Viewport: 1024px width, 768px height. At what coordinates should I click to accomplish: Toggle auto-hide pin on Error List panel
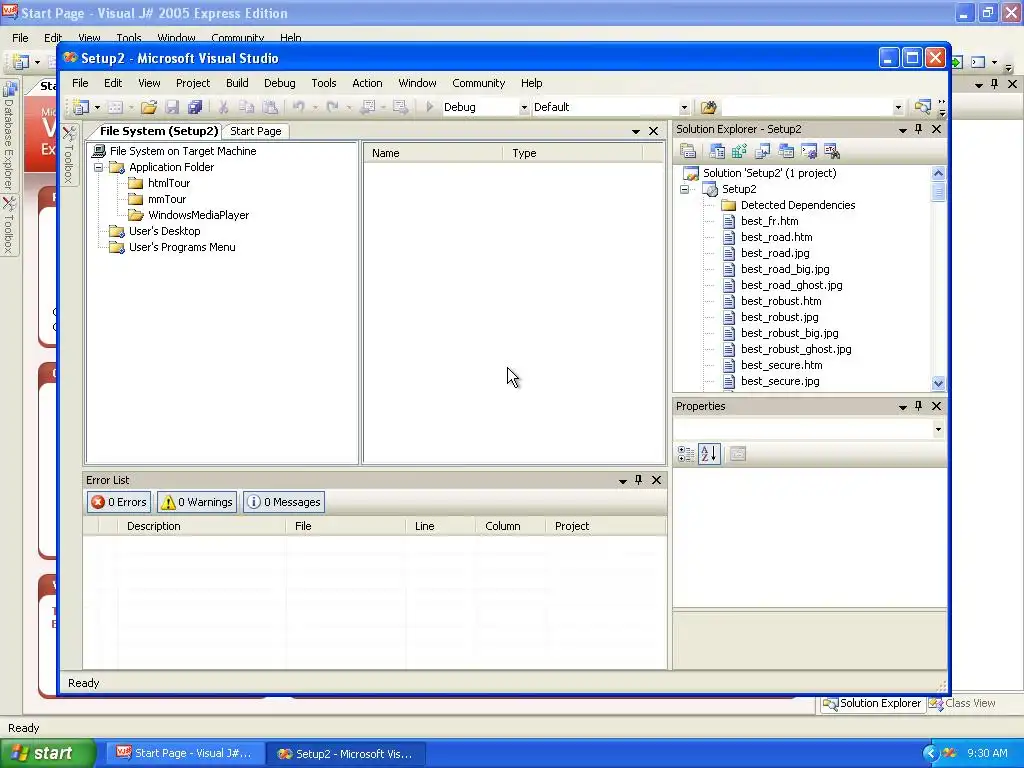point(639,480)
